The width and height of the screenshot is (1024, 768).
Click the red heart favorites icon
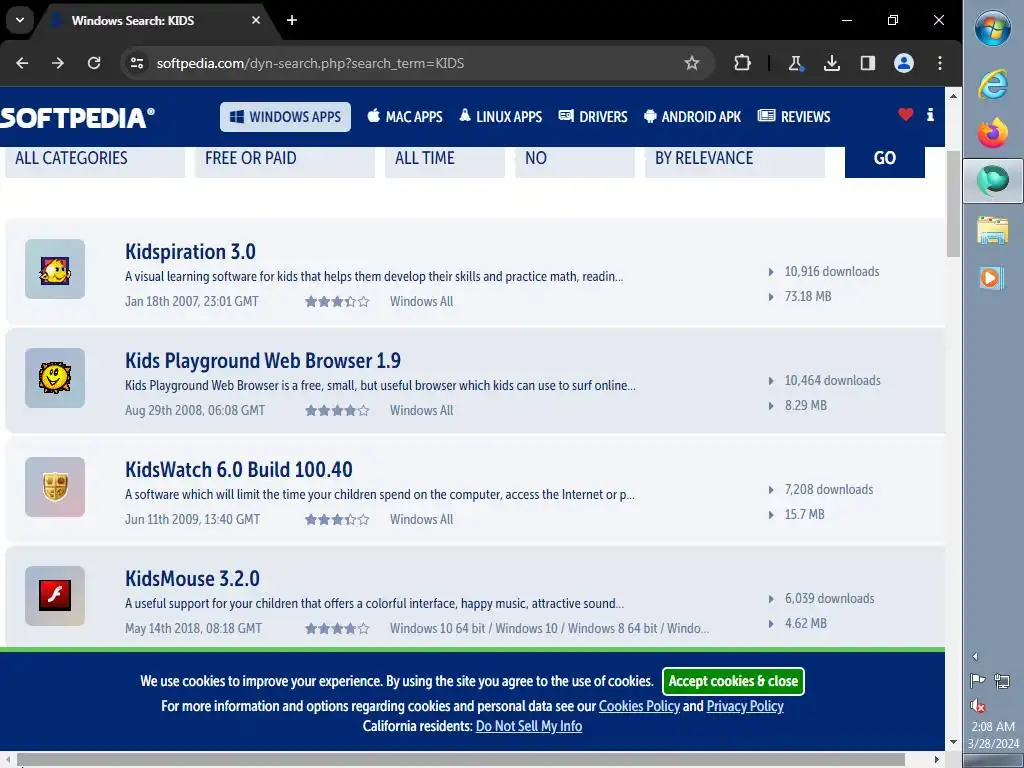(x=905, y=115)
